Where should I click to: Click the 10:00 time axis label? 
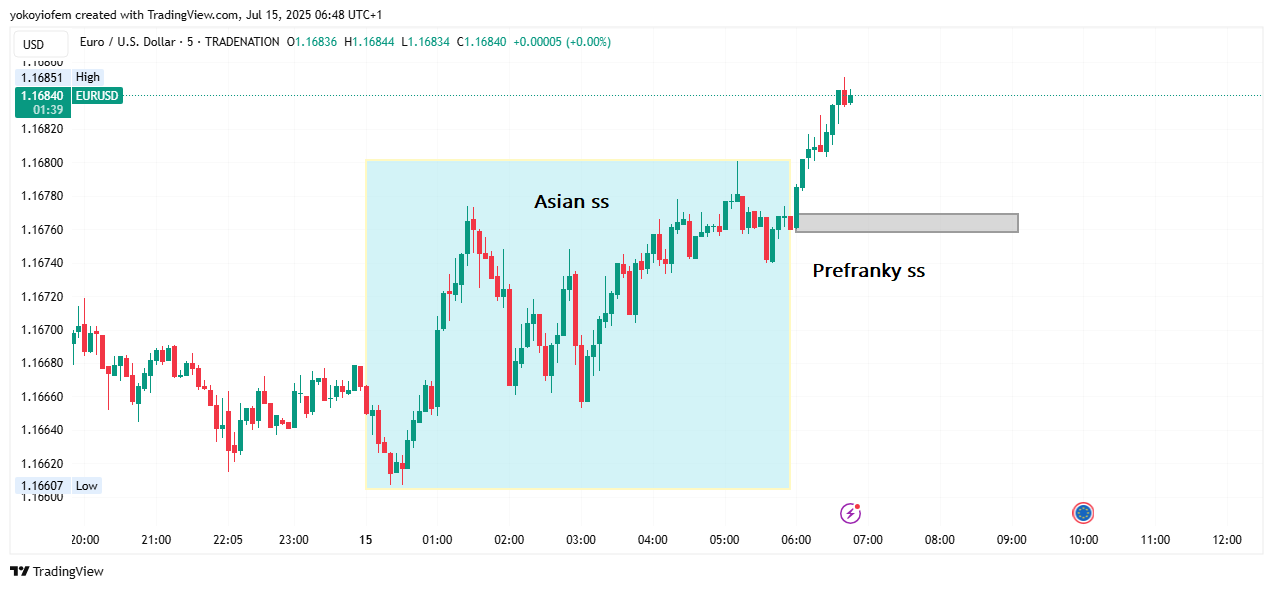tap(1083, 540)
